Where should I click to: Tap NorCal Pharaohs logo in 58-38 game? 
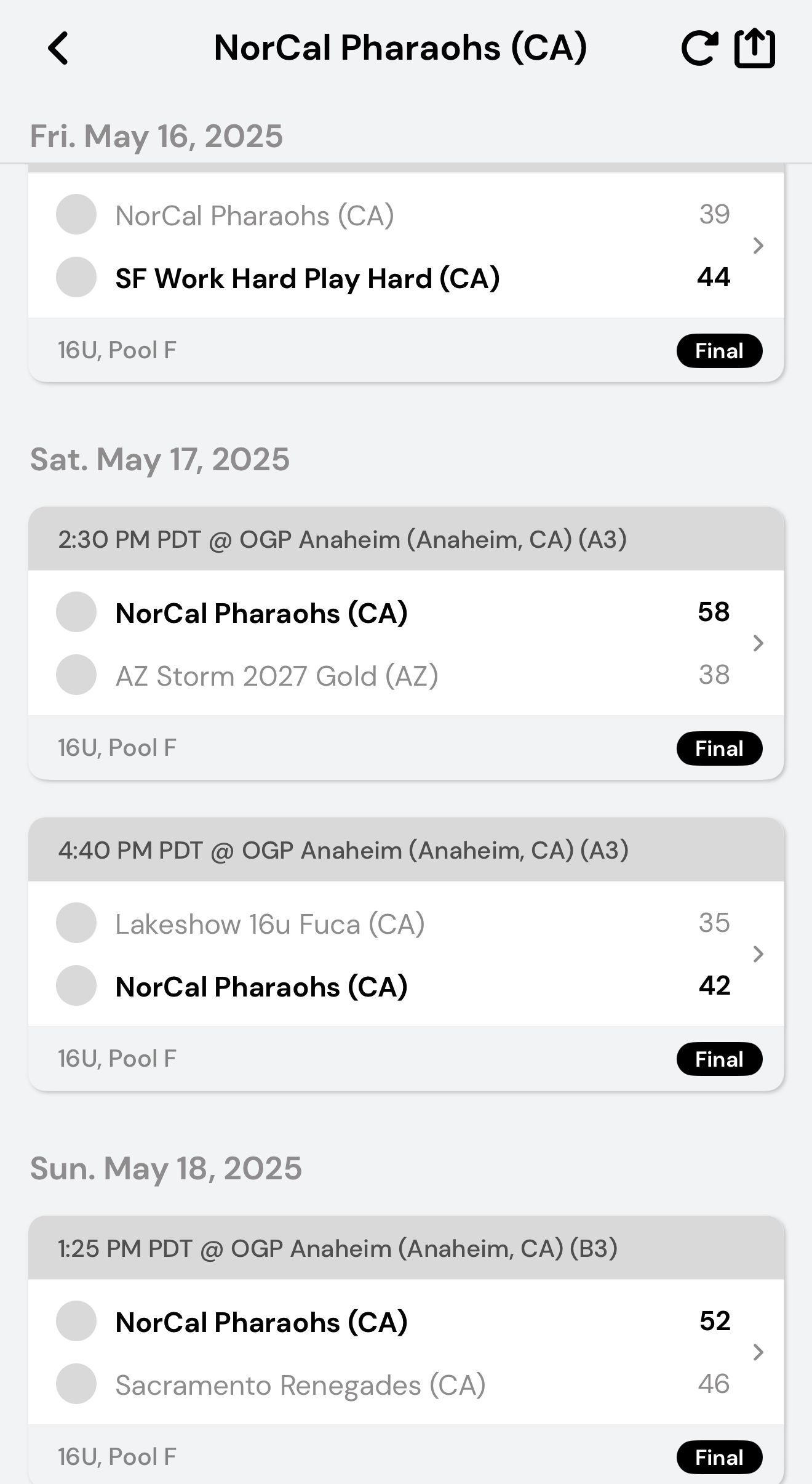point(76,612)
